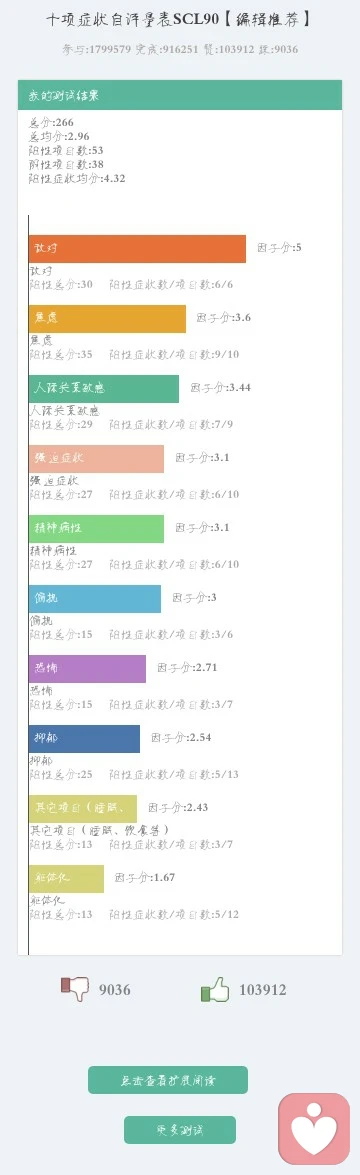Select the green interpersonal sensitivity bar
This screenshot has height=1175, width=360.
pos(104,389)
